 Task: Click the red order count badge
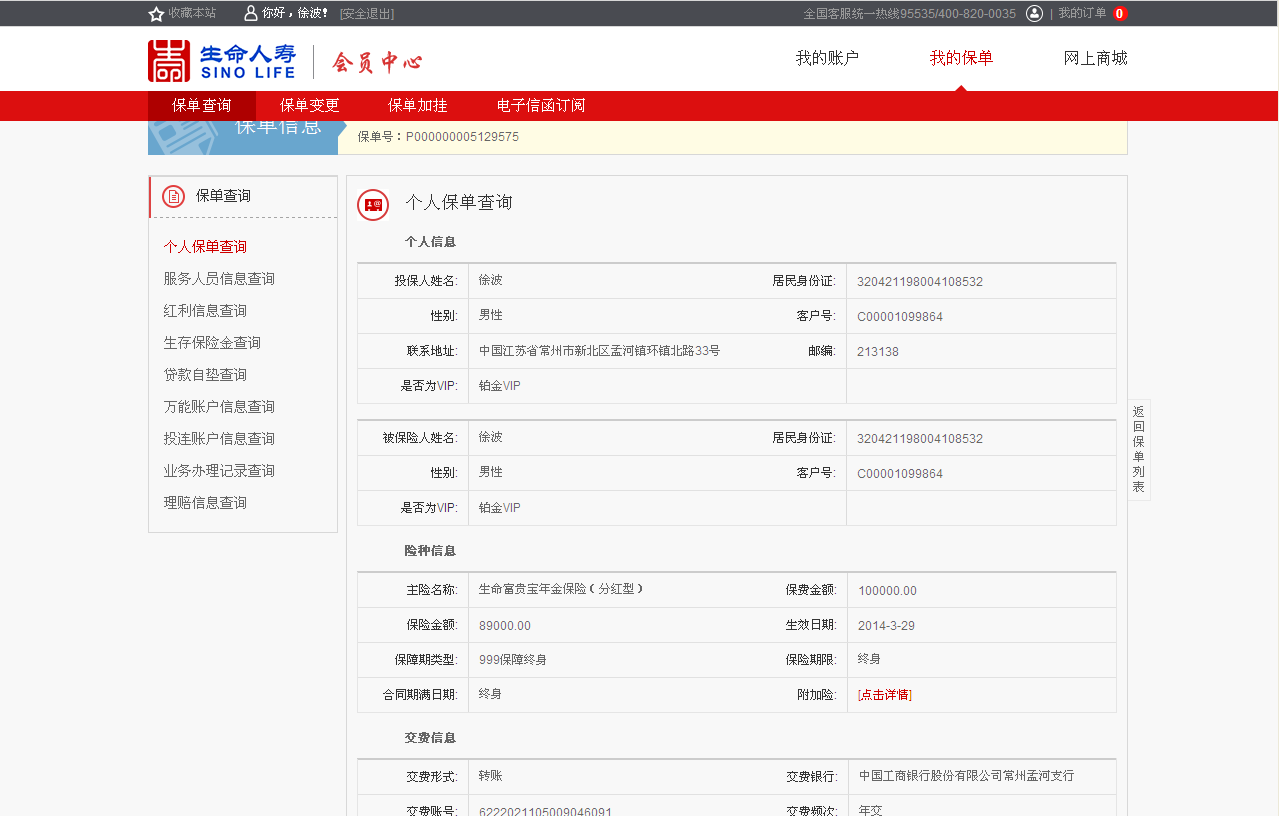click(x=1119, y=14)
